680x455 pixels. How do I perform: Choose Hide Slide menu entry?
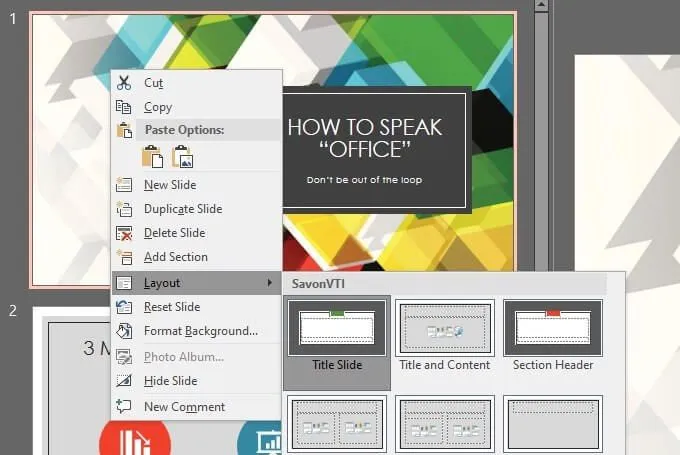coord(196,381)
